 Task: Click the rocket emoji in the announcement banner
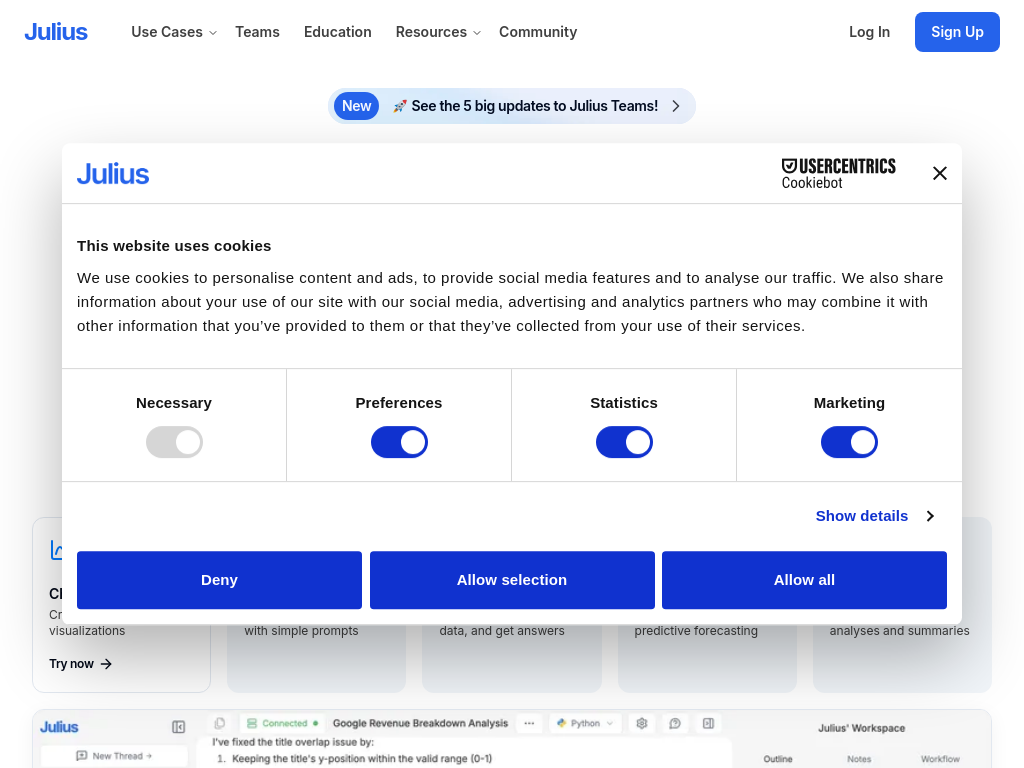click(400, 106)
